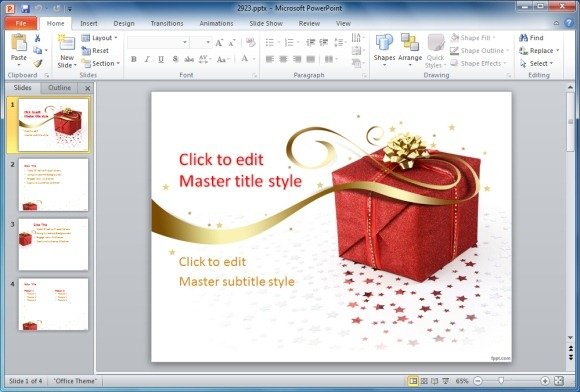Screen dimensions: 580x392
Task: Open the Shape Effects dropdown
Action: click(478, 63)
